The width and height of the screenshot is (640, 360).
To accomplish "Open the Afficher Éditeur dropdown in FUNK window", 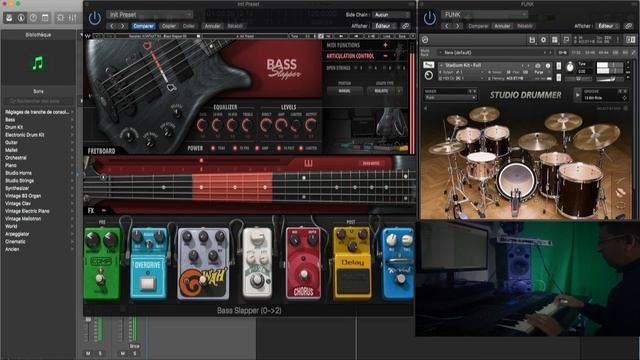I will tap(608, 26).
